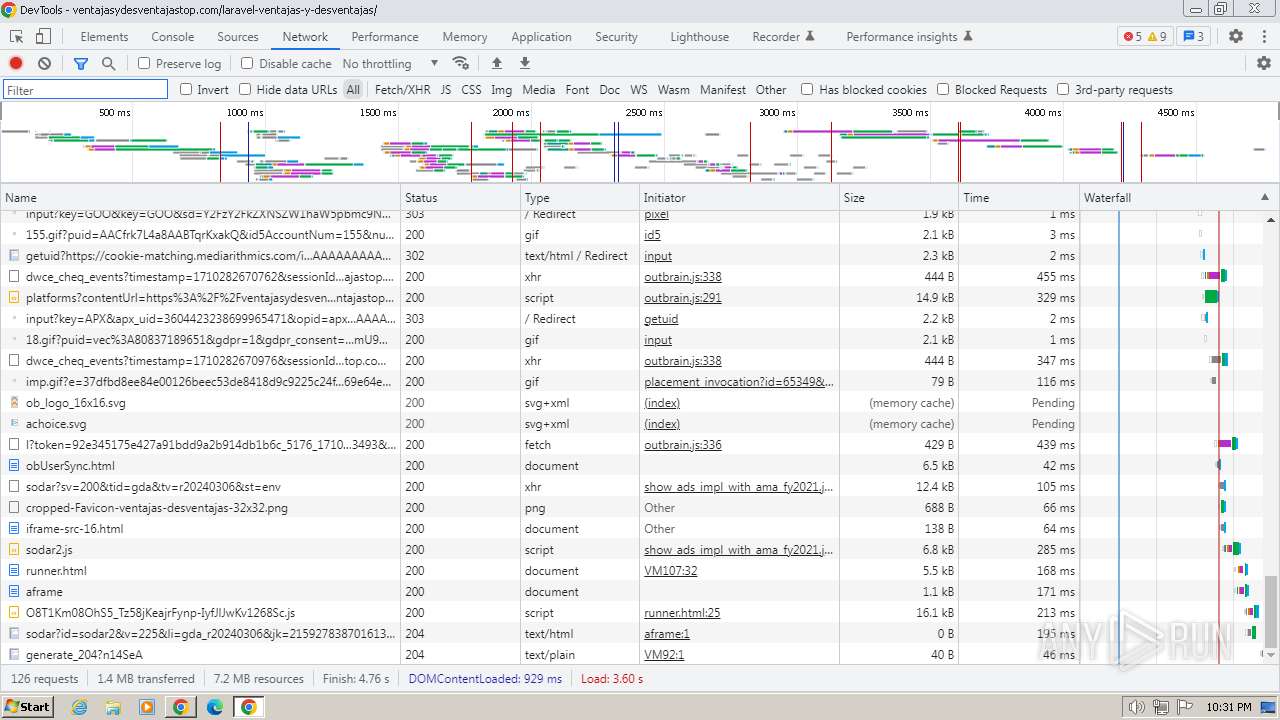Filter requests by Img type
This screenshot has width=1280, height=720.
[502, 89]
